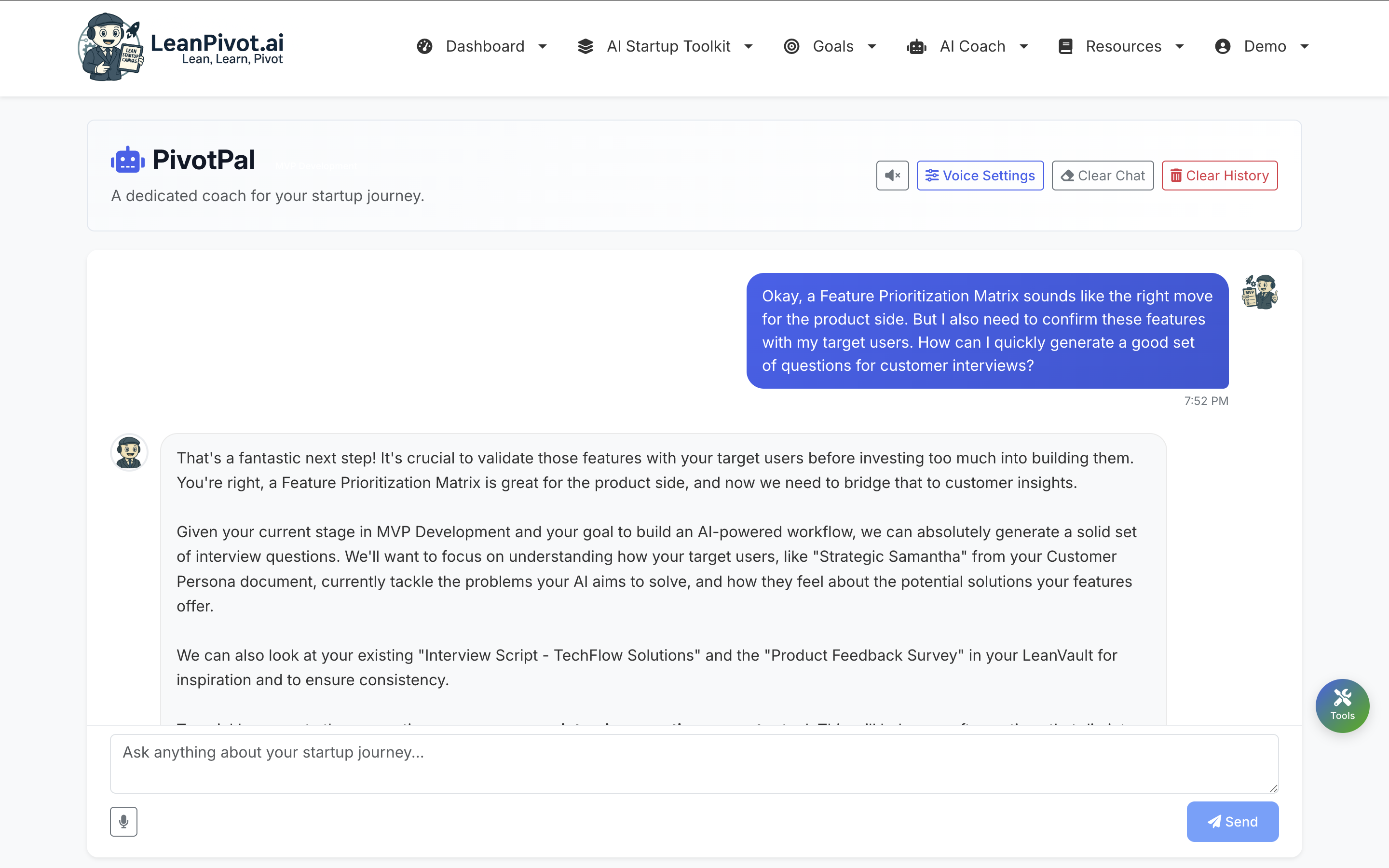
Task: Click the AI Startup Toolkit layers icon
Action: coord(586,46)
